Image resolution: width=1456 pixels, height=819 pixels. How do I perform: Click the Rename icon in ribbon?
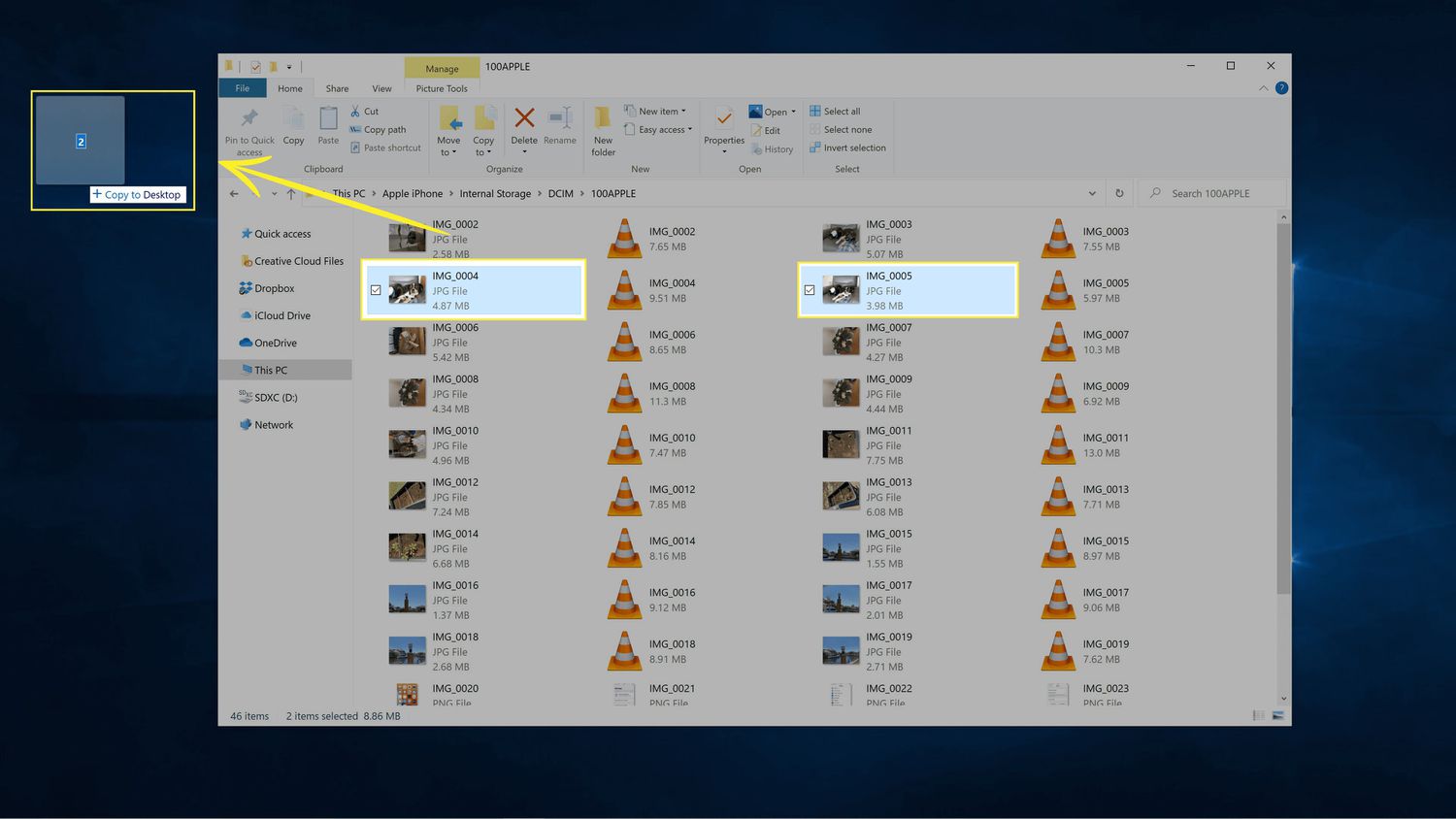(x=560, y=119)
